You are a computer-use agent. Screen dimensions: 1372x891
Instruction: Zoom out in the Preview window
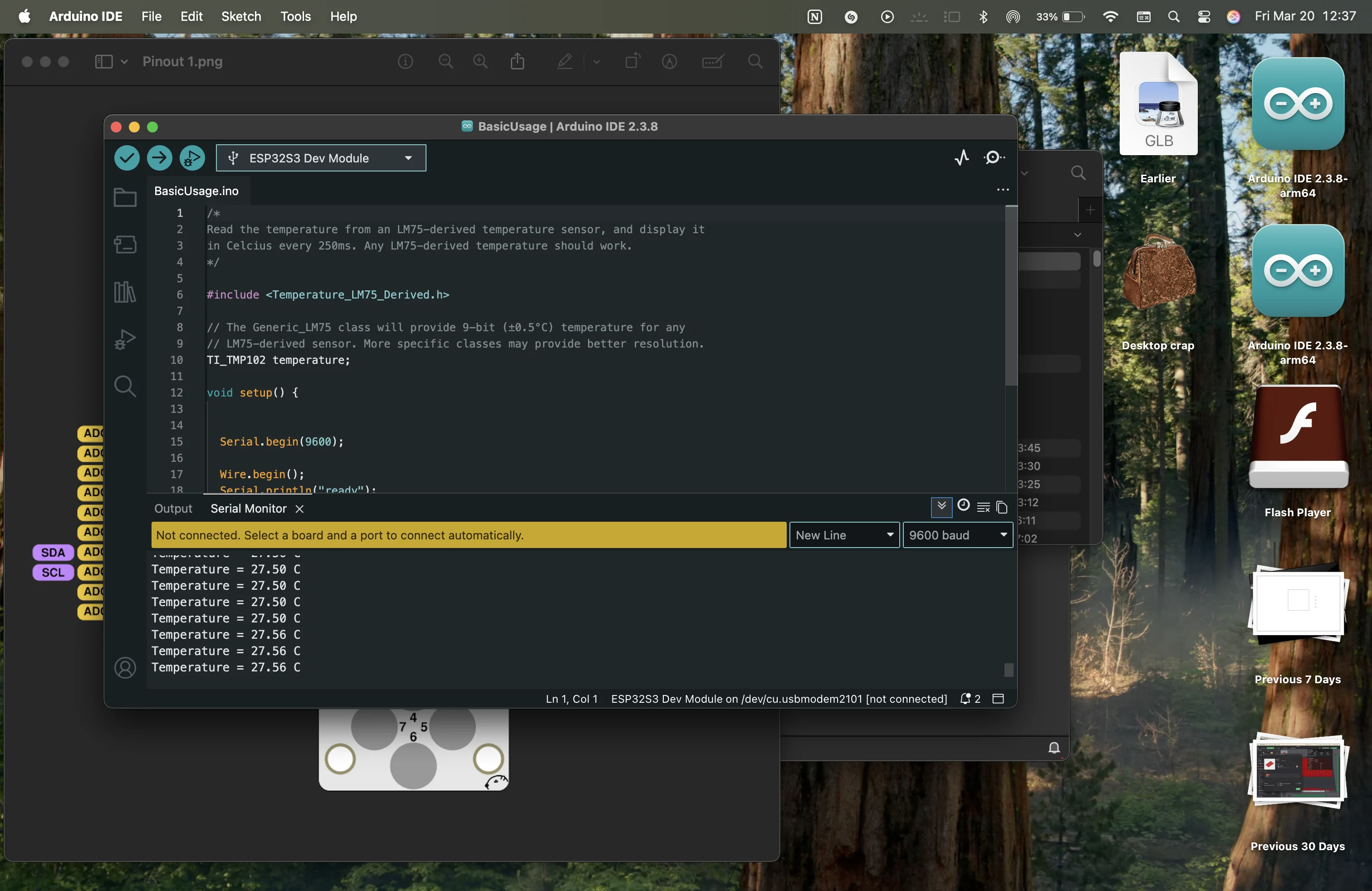tap(446, 61)
